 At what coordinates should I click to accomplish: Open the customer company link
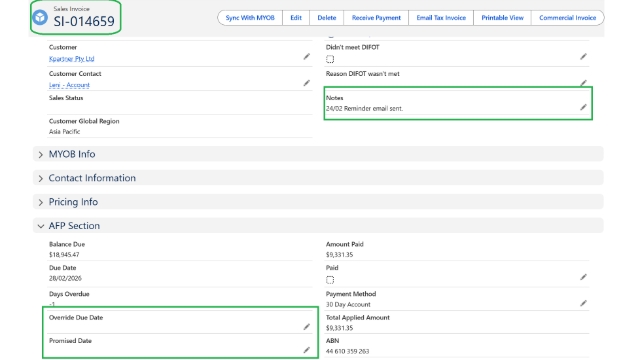coord(71,59)
